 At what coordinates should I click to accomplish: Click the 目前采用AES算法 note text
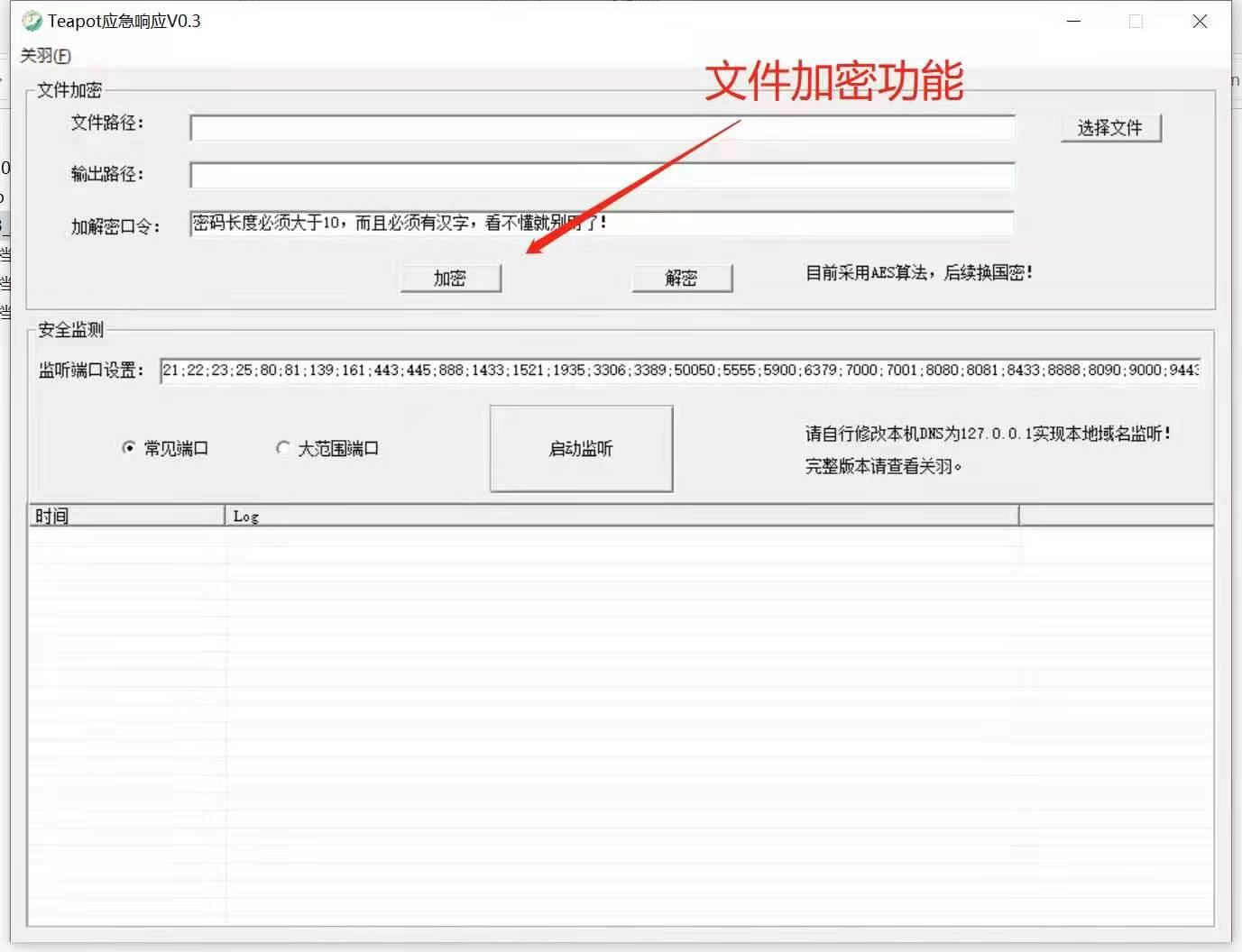919,272
